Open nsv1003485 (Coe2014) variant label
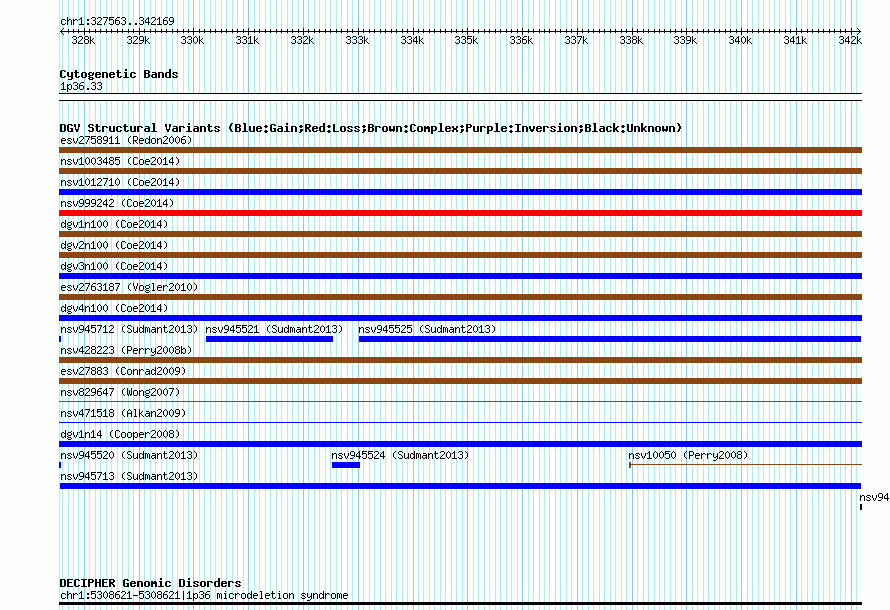Viewport: 890px width, 610px height. (x=120, y=161)
